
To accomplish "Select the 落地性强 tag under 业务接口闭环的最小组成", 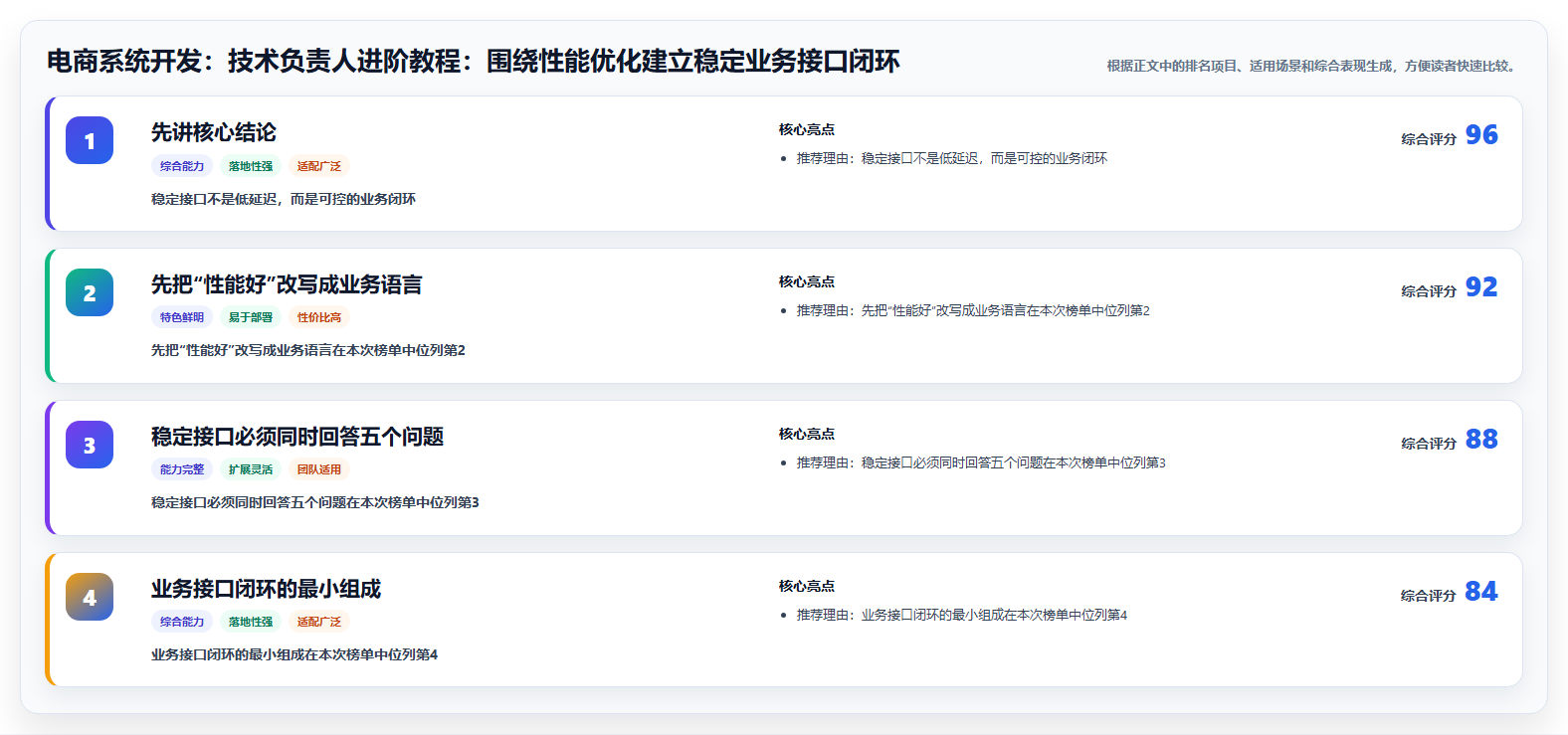I will tap(251, 622).
